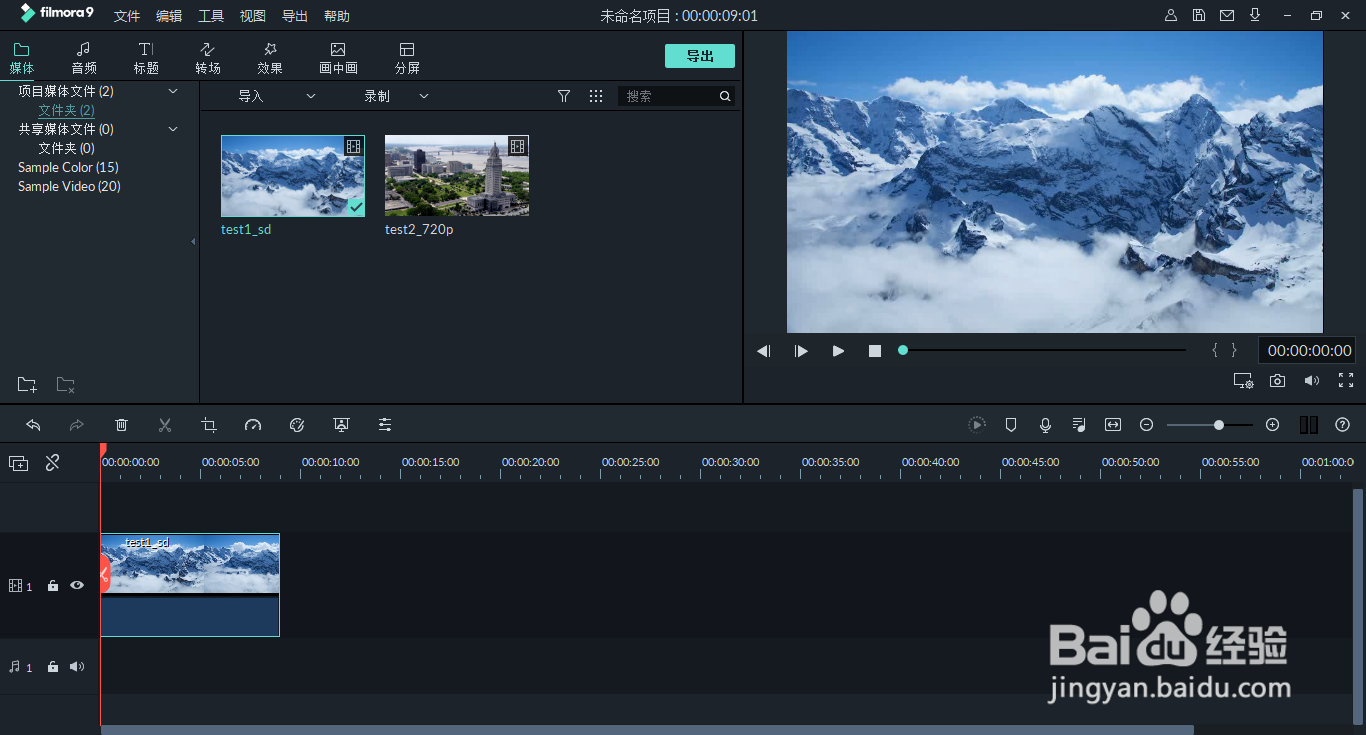Open the 导入 dropdown arrow
This screenshot has height=735, width=1366.
tap(310, 95)
